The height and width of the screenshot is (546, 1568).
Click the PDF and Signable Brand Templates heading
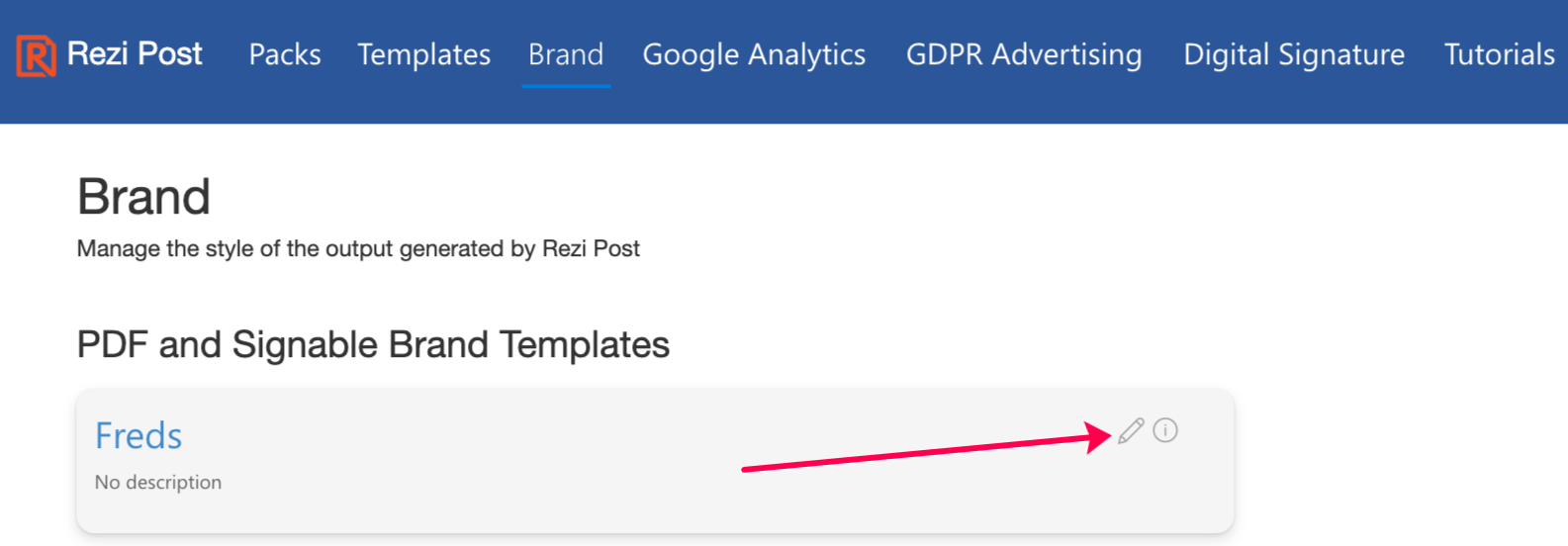pyautogui.click(x=373, y=345)
